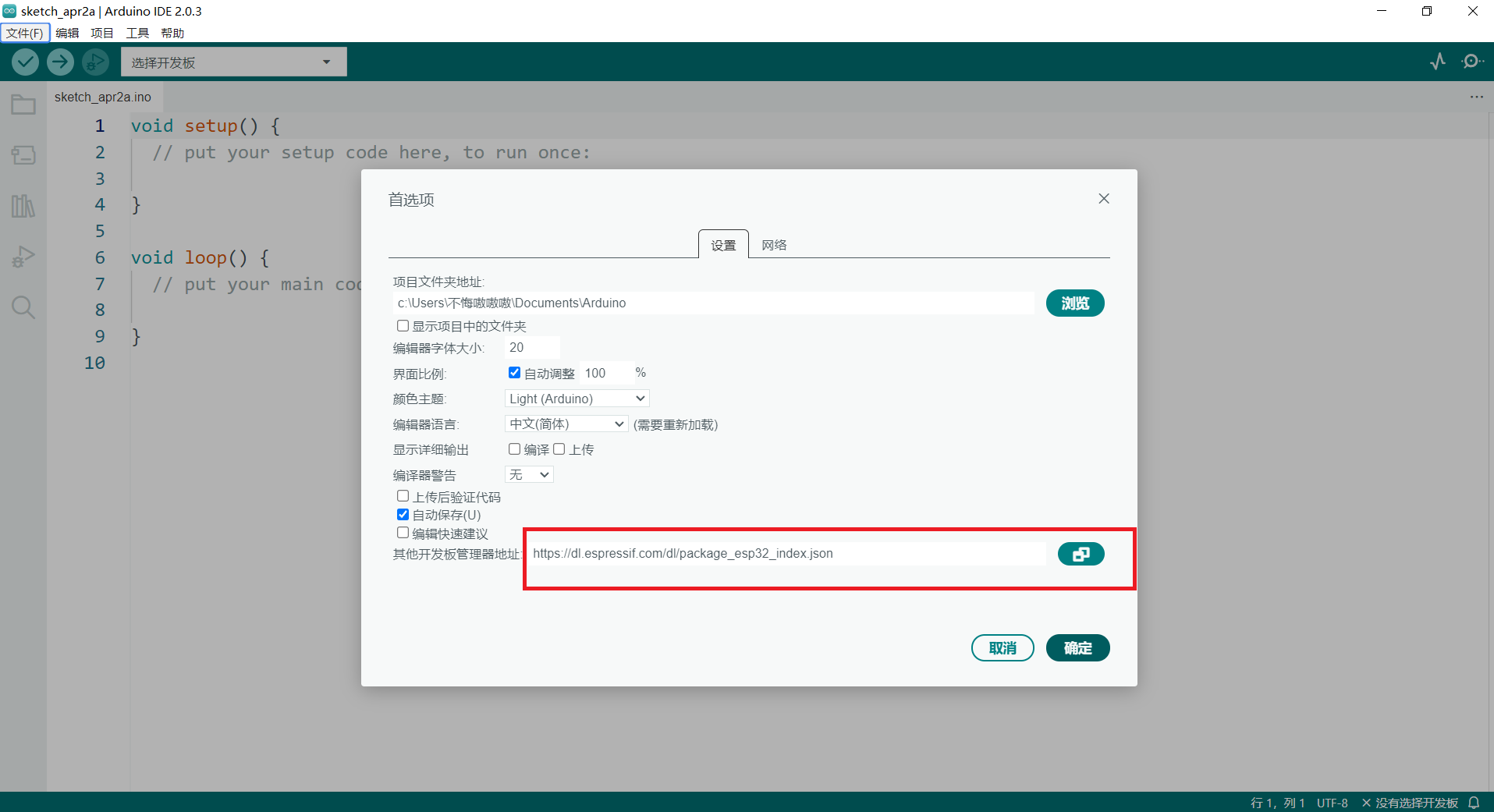The image size is (1494, 812).
Task: Open the 编辑器语言 中文(简体) dropdown
Action: [566, 424]
